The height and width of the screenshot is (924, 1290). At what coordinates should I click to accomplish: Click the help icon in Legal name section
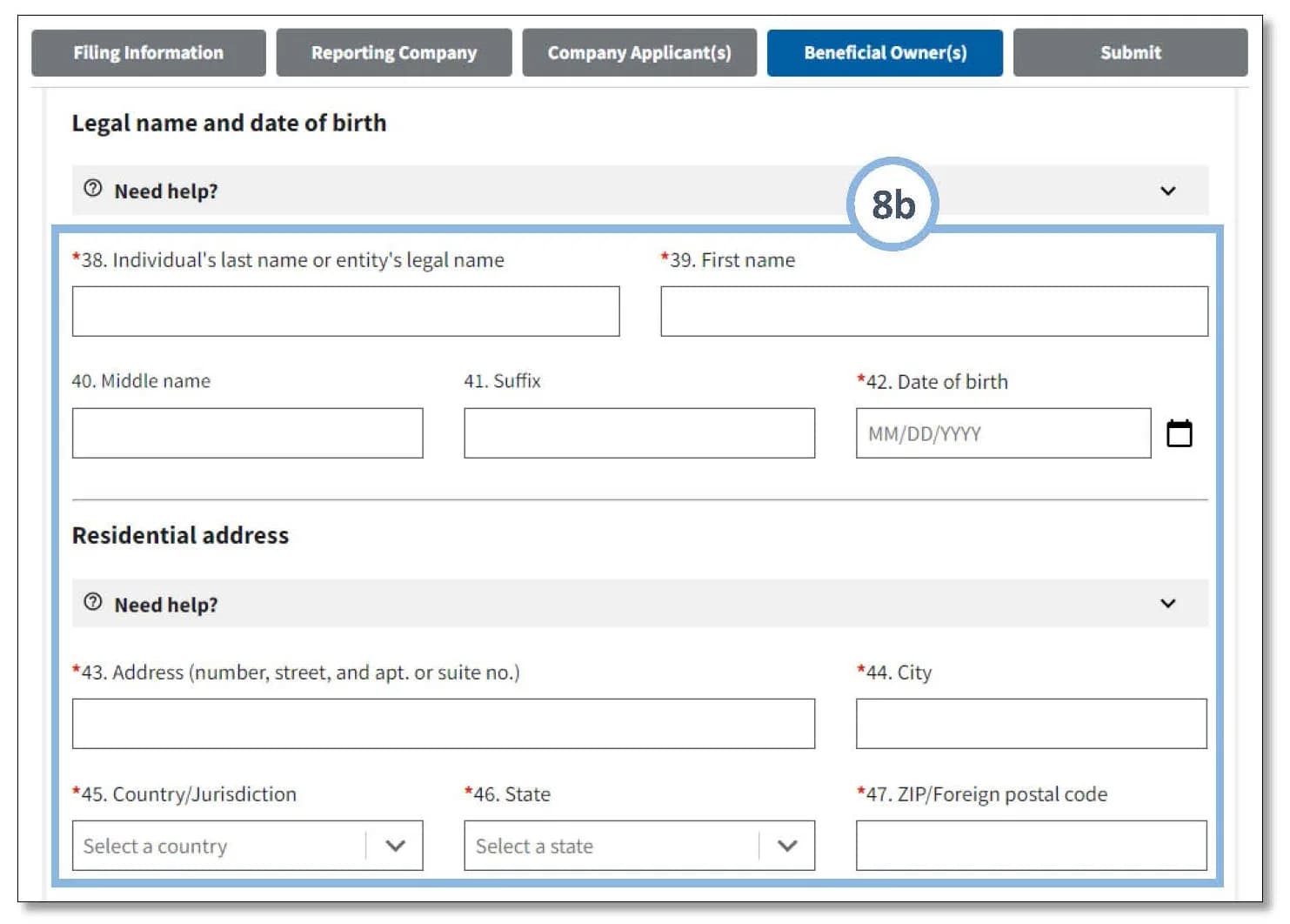point(93,189)
